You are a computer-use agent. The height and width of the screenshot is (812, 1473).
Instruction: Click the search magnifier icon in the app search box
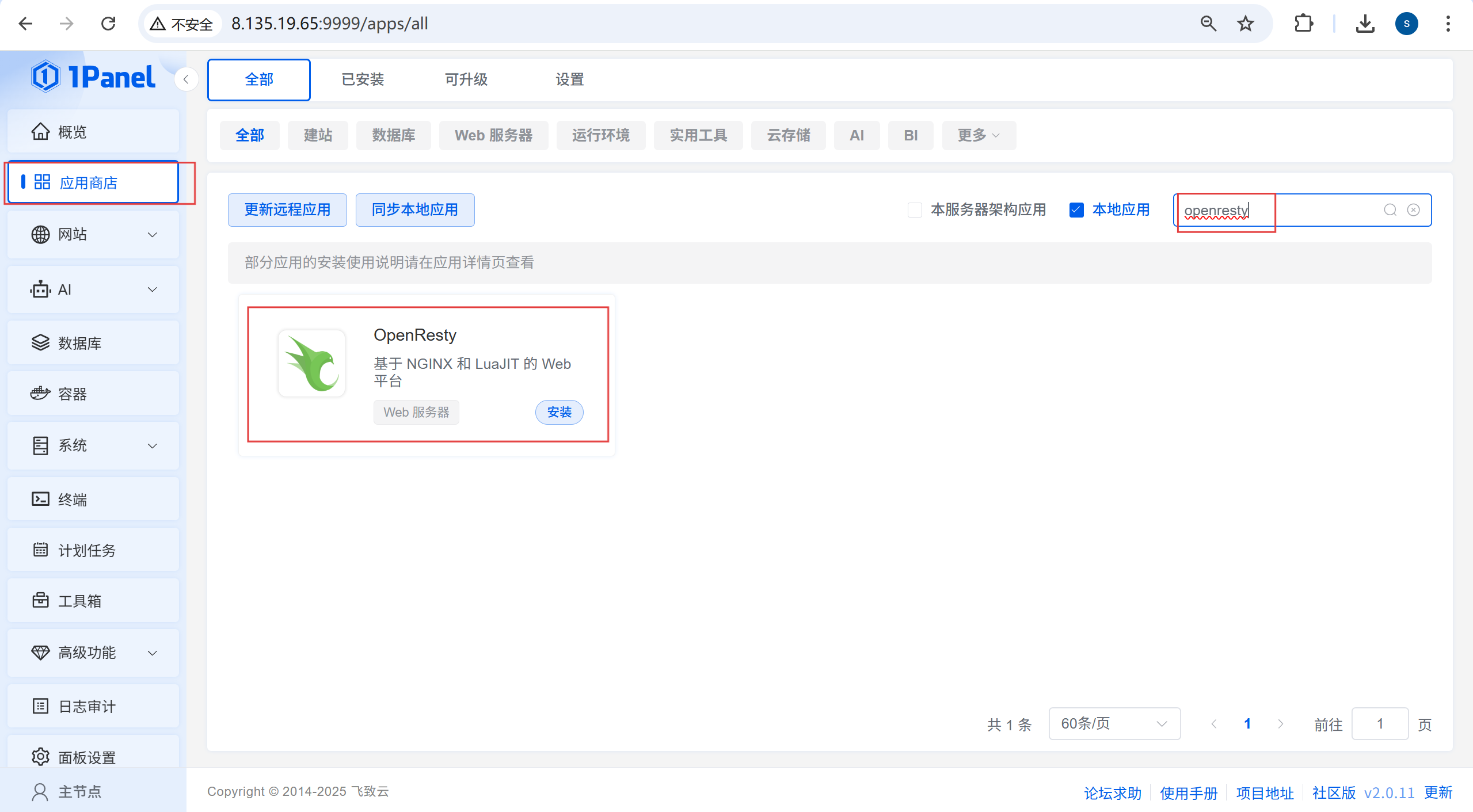tap(1390, 210)
